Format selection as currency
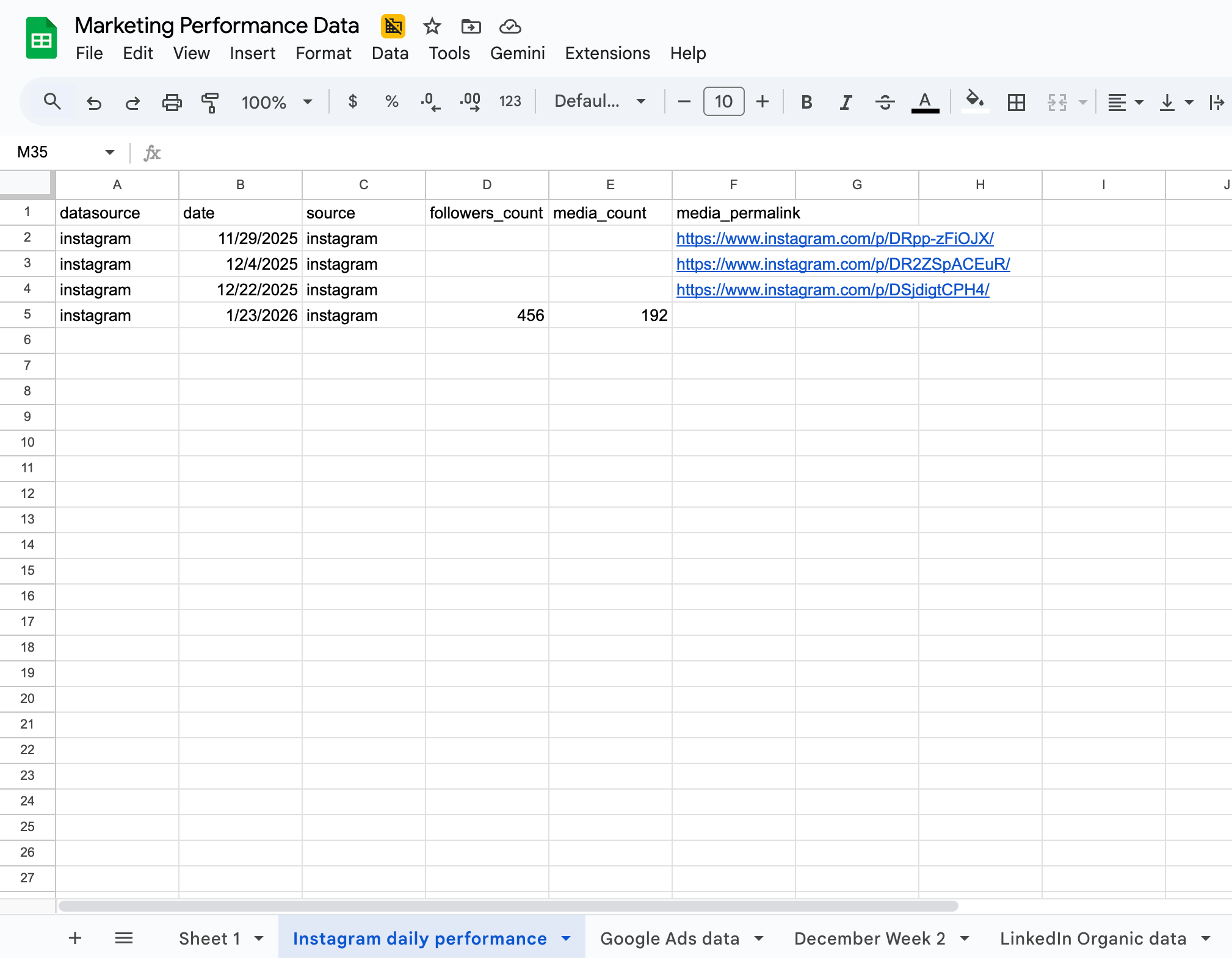This screenshot has height=958, width=1232. 353,102
